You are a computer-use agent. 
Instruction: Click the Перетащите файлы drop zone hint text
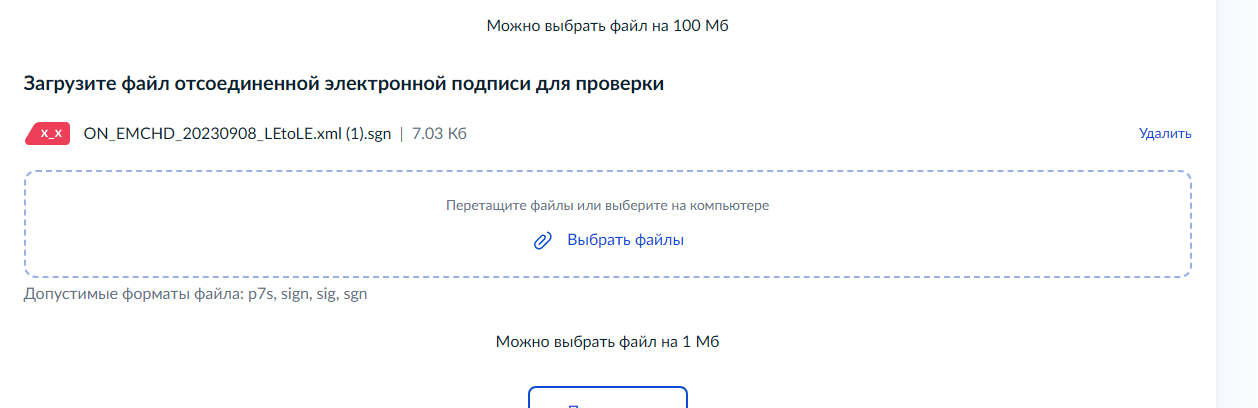click(607, 205)
